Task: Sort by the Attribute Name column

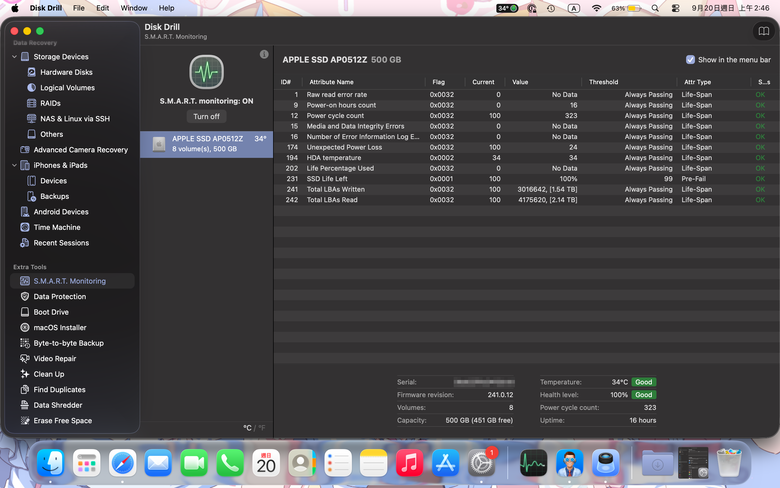Action: pos(331,82)
